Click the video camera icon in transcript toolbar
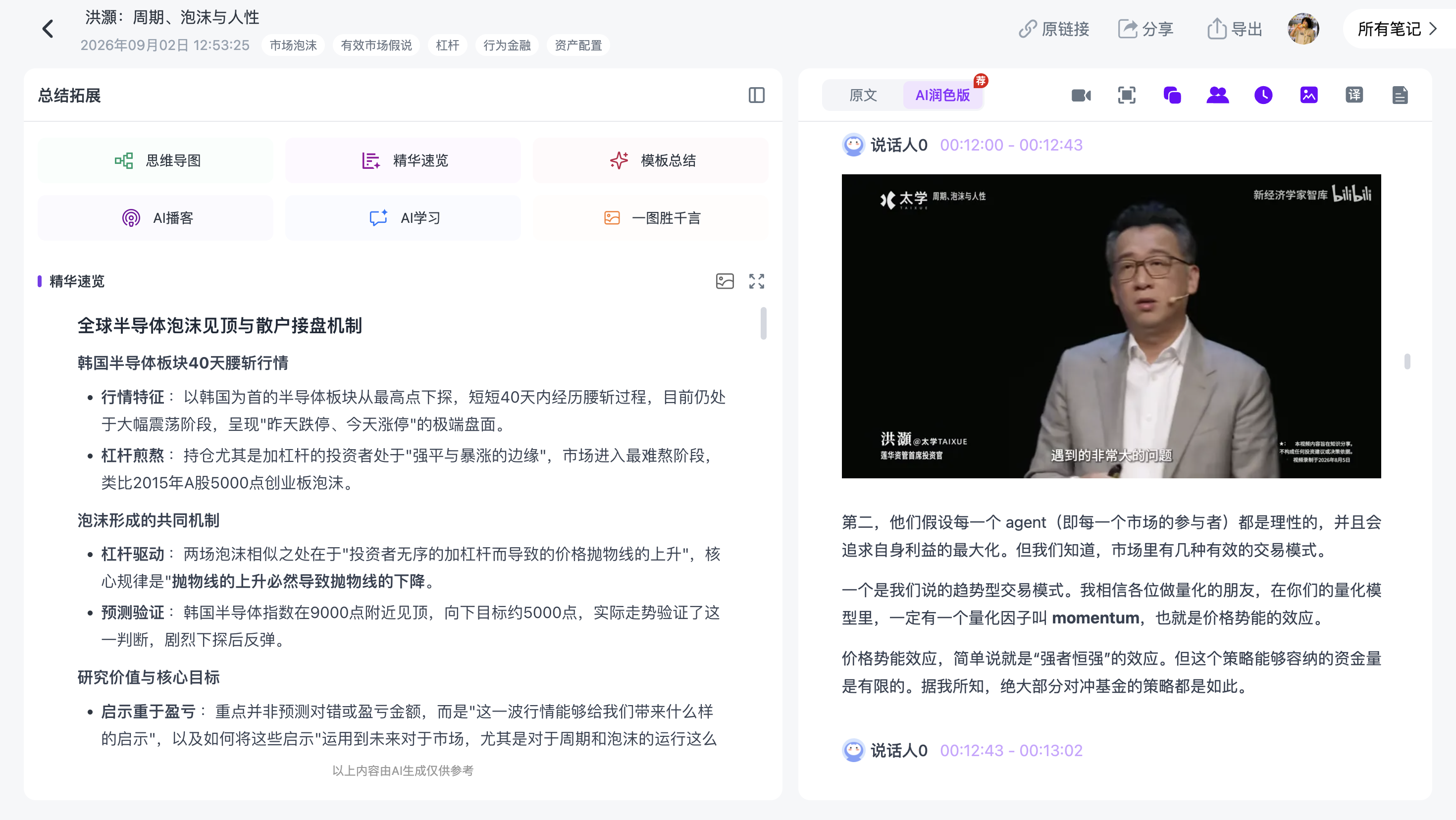This screenshot has height=820, width=1456. coord(1081,96)
